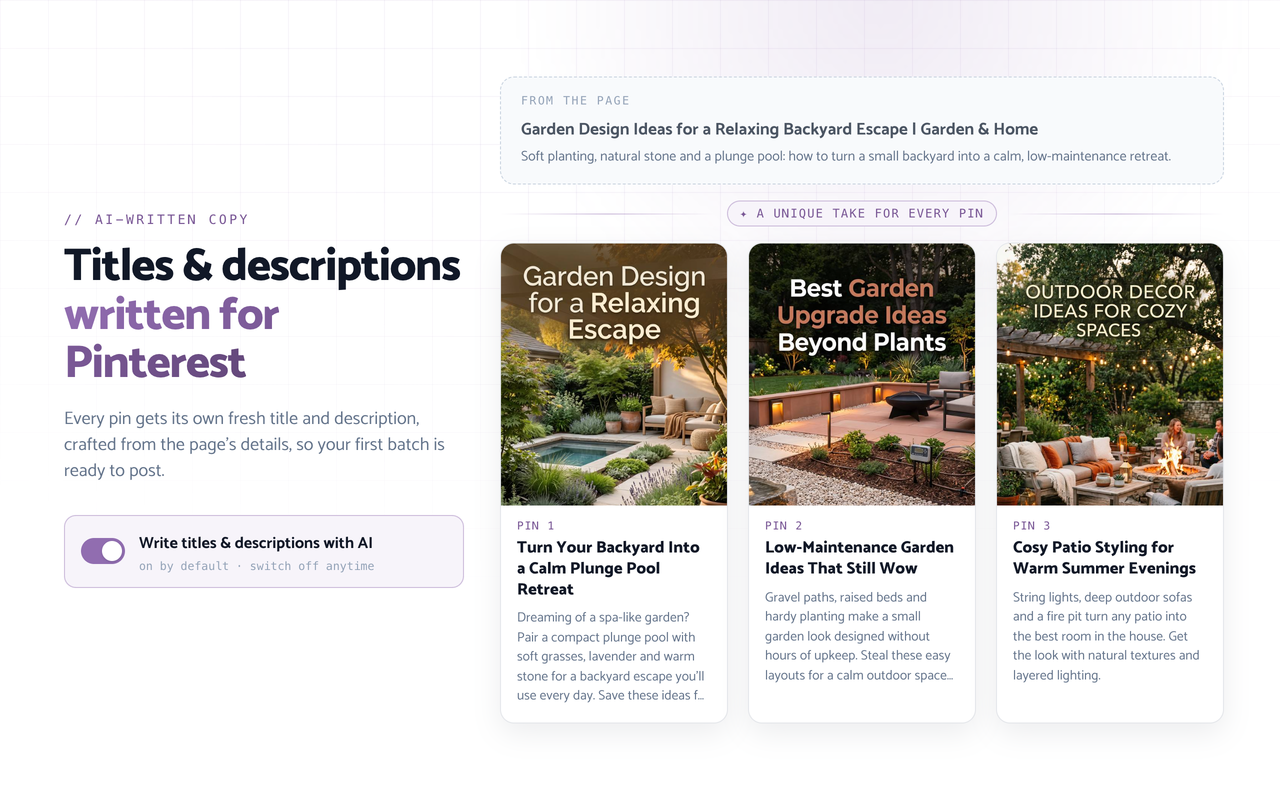The image size is (1280, 800).
Task: Select the title Turn Your Backyard Into a Calm Plunge Pool Retreat
Action: (608, 568)
